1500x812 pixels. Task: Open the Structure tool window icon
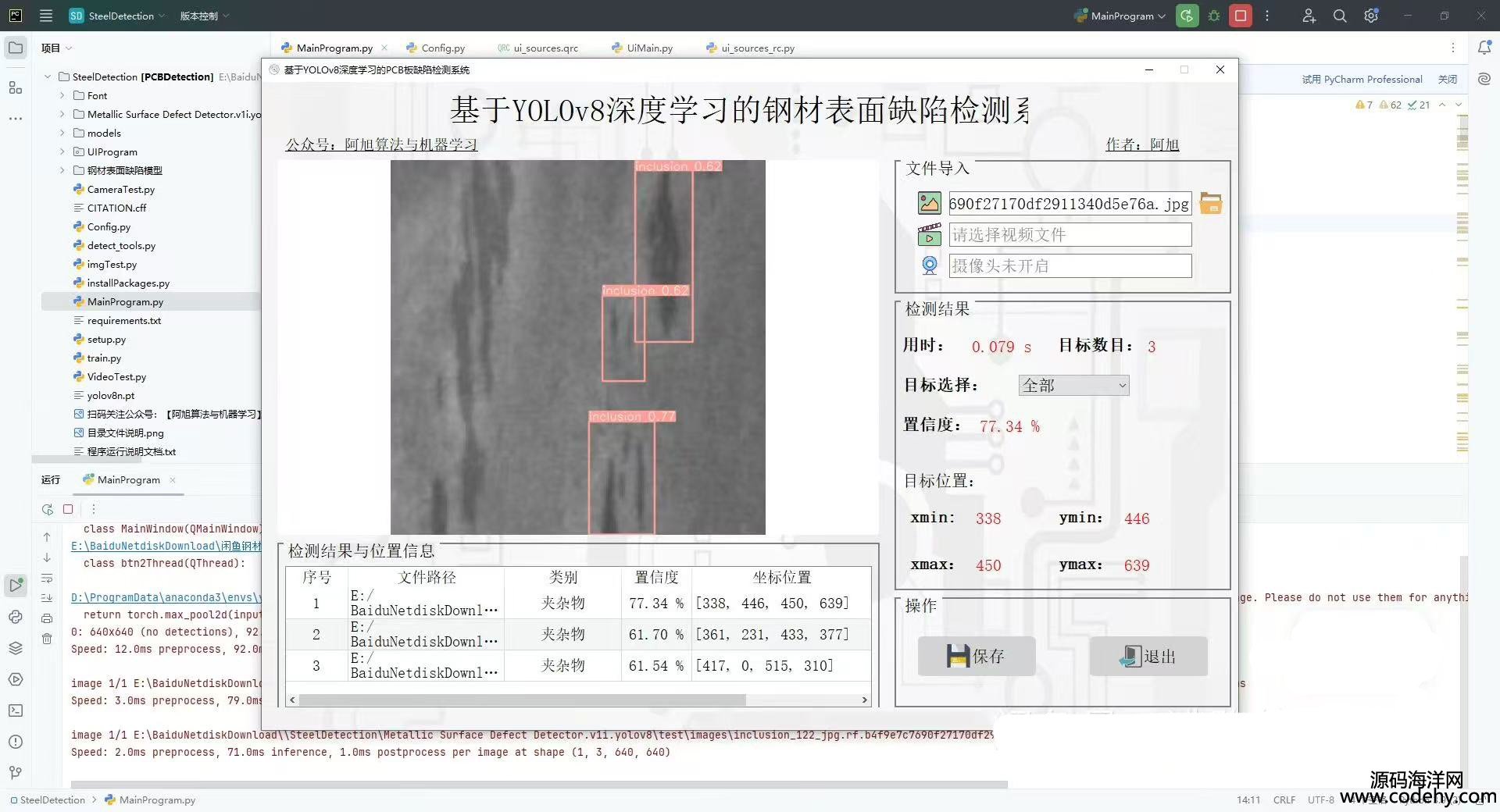tap(15, 87)
